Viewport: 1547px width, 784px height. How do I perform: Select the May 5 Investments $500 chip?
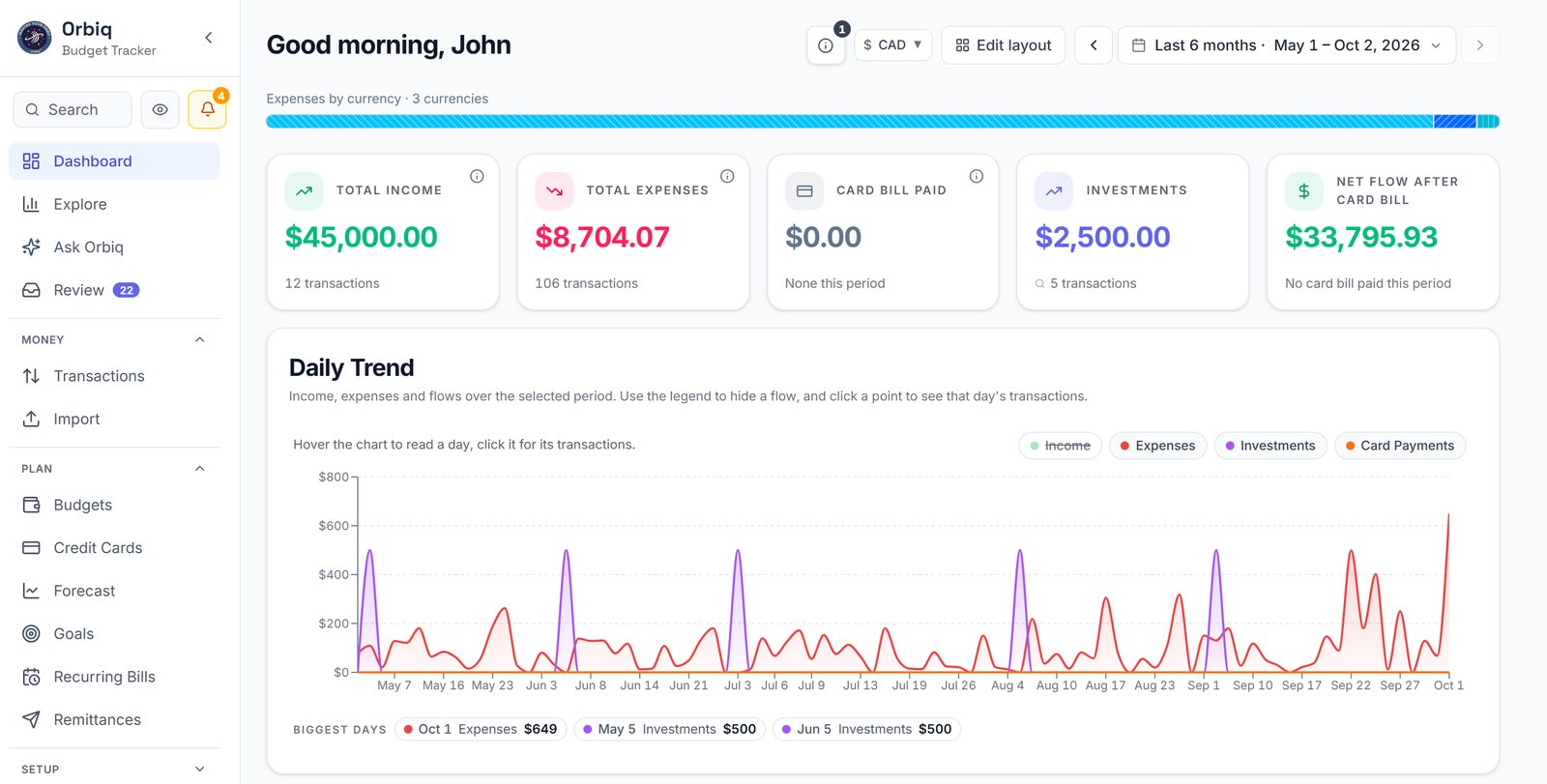(670, 729)
